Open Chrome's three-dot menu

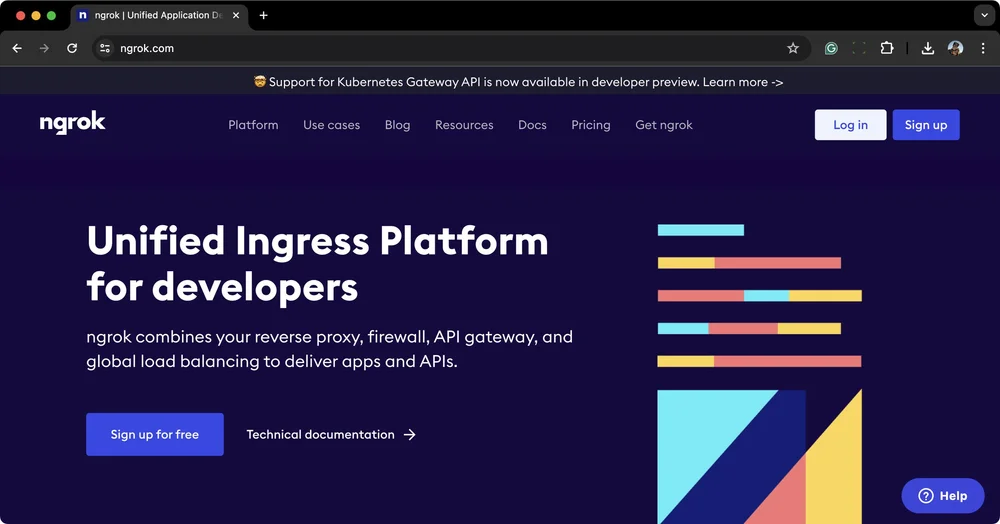(983, 48)
